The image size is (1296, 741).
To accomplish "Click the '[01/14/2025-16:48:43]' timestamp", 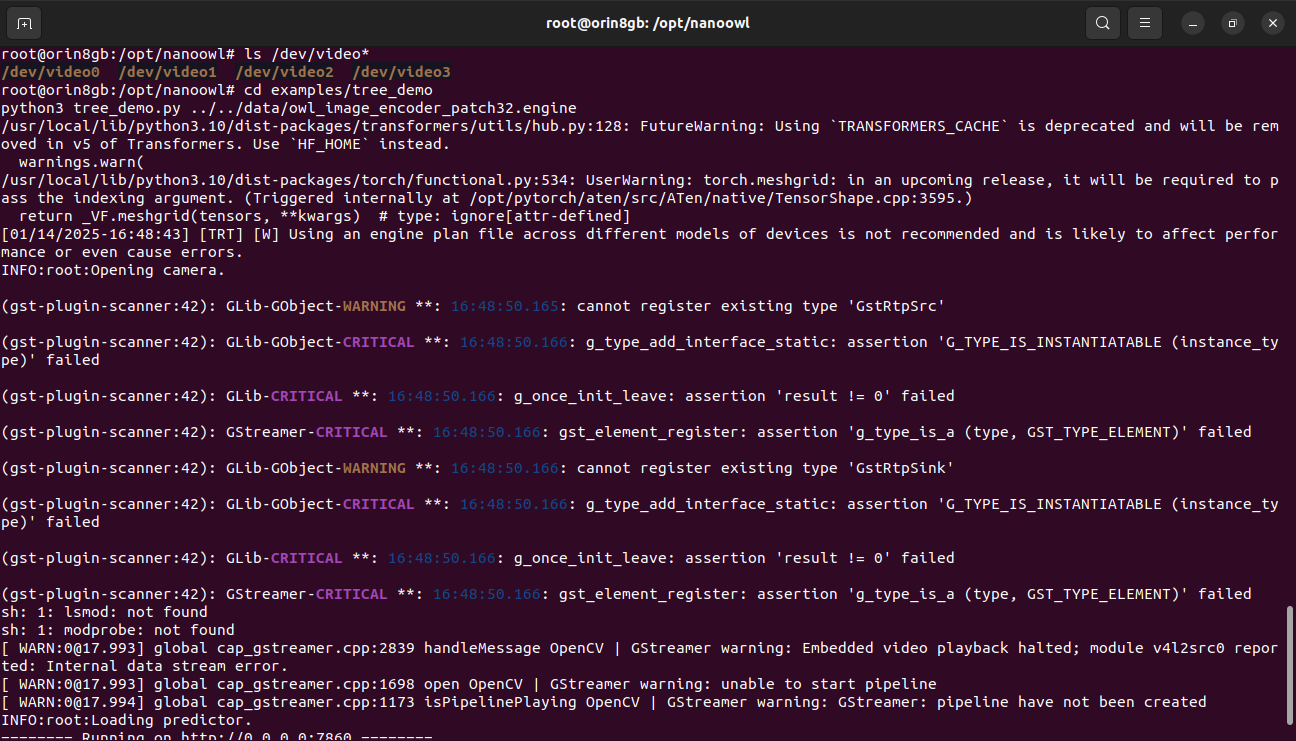I will point(96,234).
